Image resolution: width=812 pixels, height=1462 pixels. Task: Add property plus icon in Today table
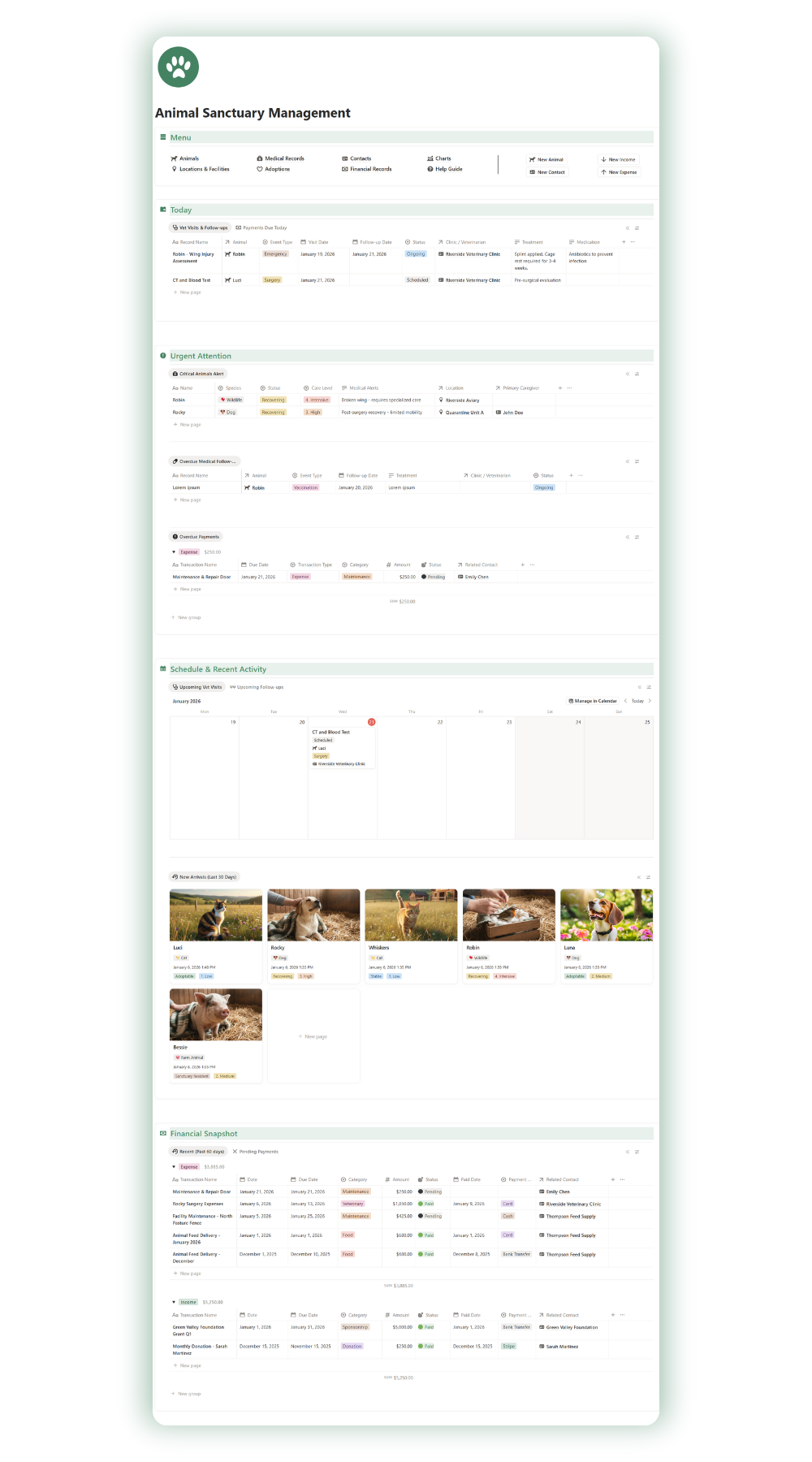pos(624,242)
